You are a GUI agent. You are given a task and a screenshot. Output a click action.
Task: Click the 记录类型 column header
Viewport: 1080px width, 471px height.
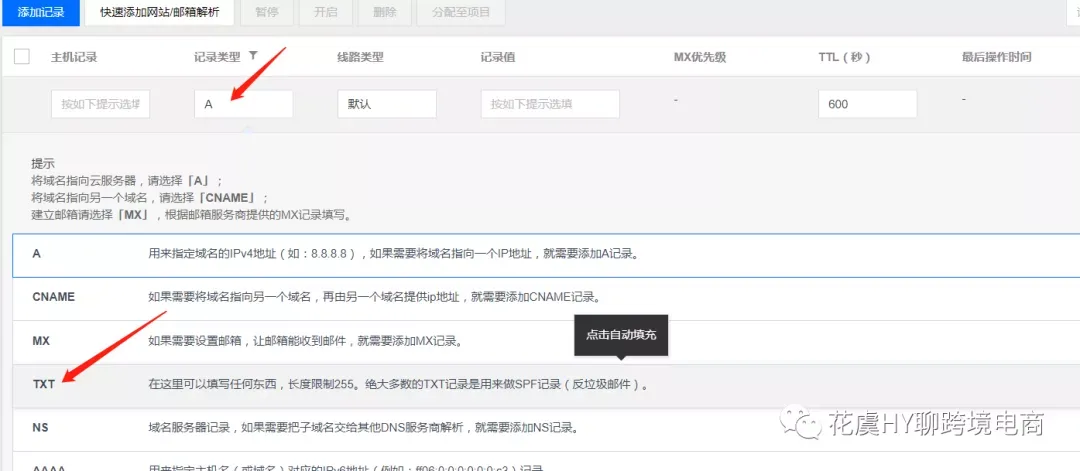tap(217, 57)
